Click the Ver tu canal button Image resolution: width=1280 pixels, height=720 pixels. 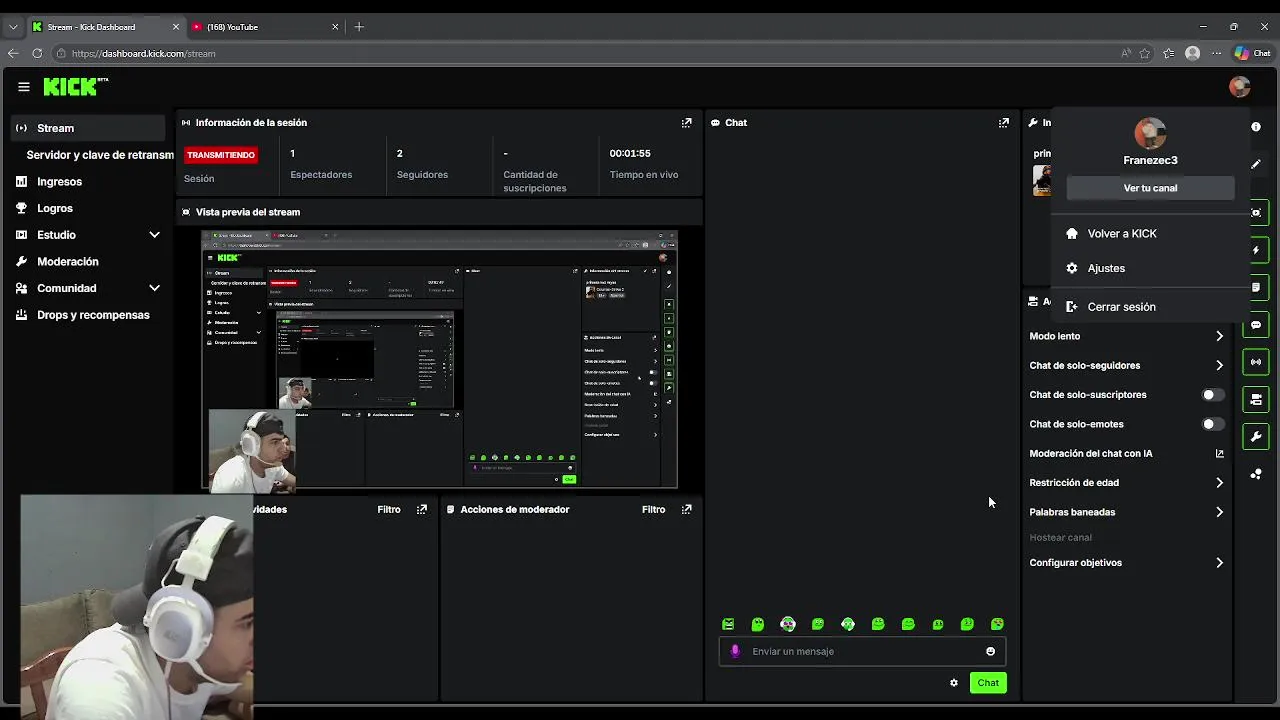click(x=1150, y=188)
